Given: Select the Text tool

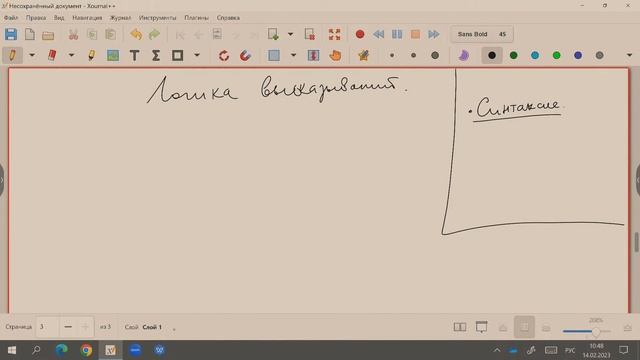Looking at the screenshot, I should pos(134,55).
